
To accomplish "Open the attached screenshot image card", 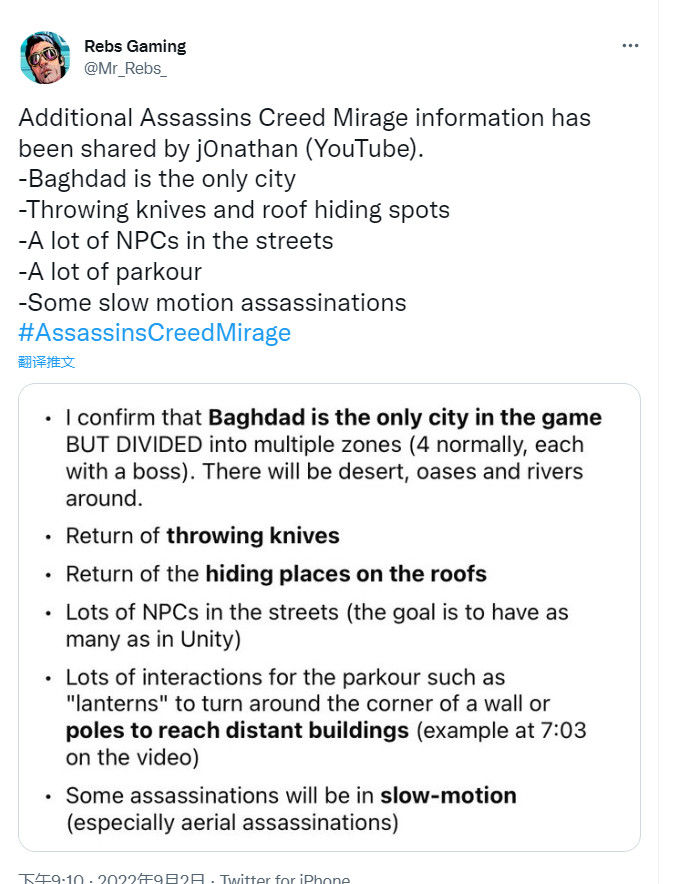I will [x=329, y=617].
